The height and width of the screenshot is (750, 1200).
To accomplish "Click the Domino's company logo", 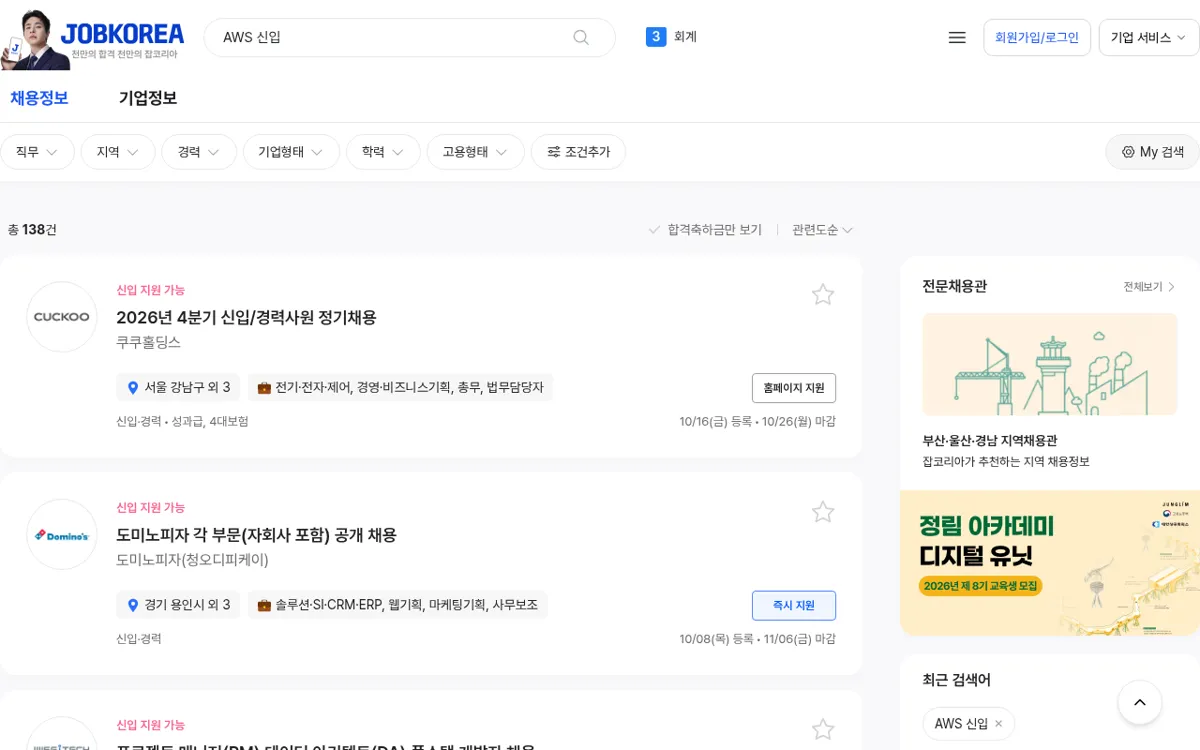I will pos(62,535).
